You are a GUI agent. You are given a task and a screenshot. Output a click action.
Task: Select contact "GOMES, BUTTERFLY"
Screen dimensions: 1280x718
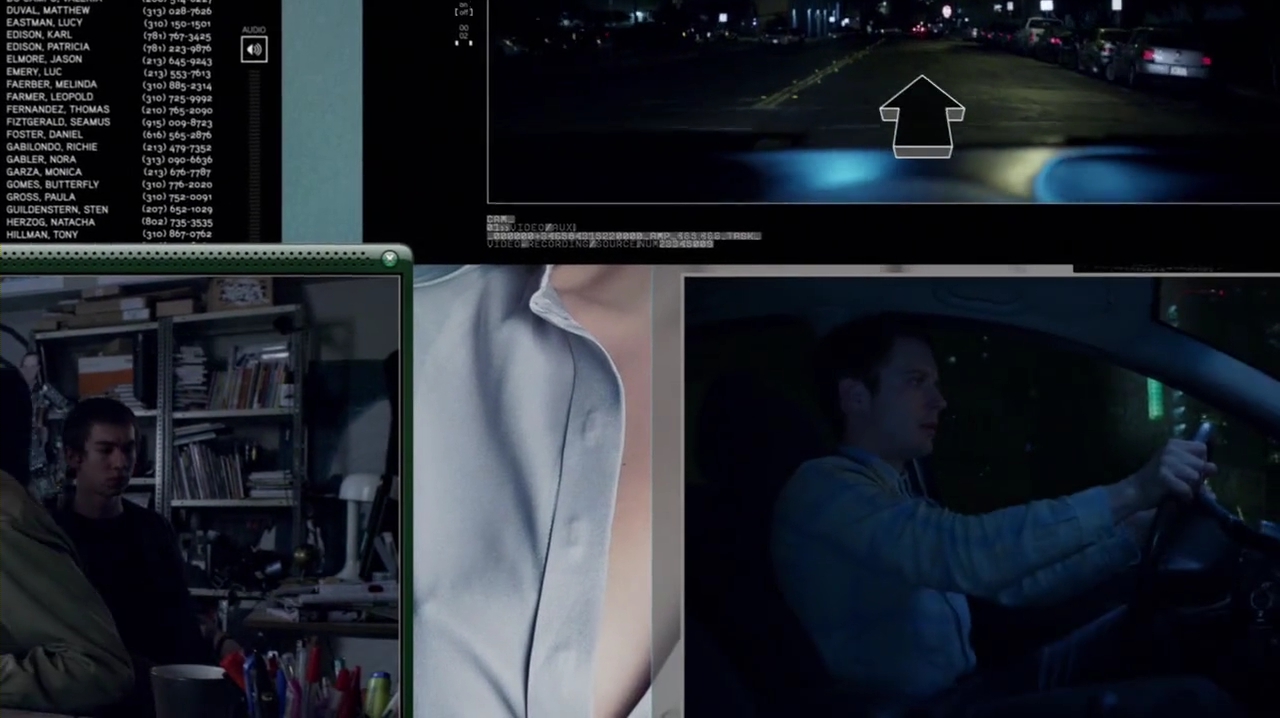(52, 184)
